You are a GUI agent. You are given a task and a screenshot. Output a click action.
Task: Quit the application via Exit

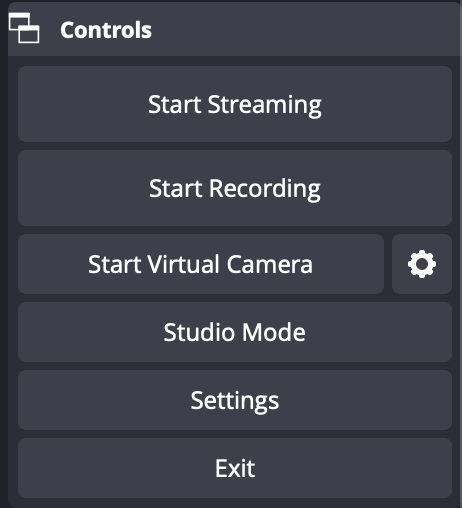point(235,468)
